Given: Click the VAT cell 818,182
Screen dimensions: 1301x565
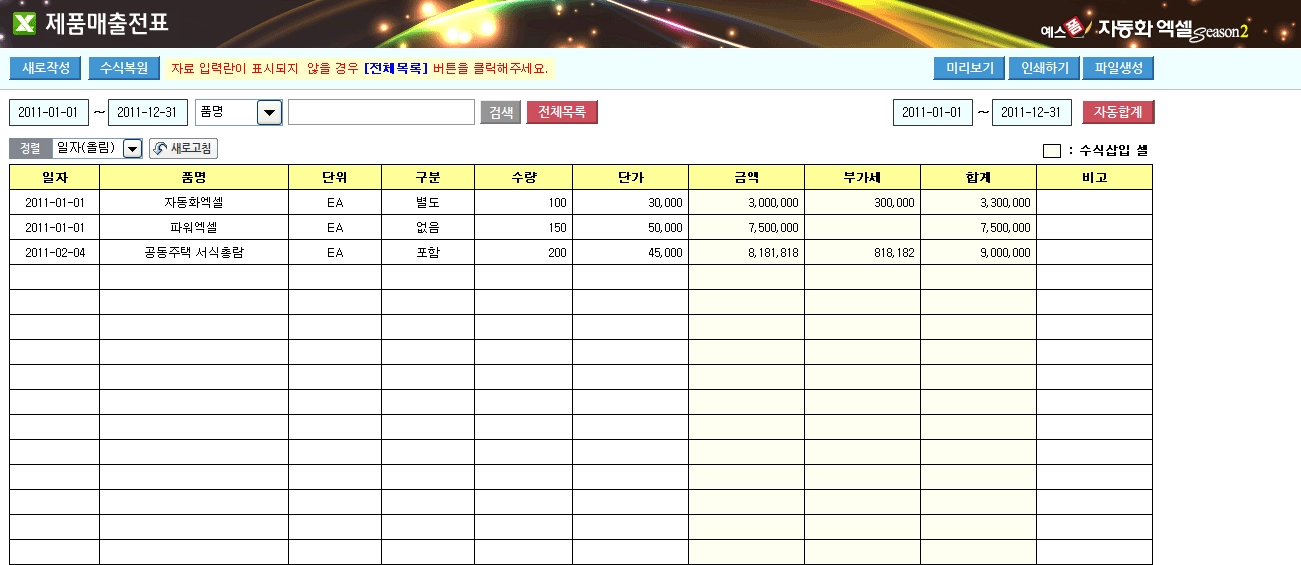Looking at the screenshot, I should pyautogui.click(x=863, y=252).
